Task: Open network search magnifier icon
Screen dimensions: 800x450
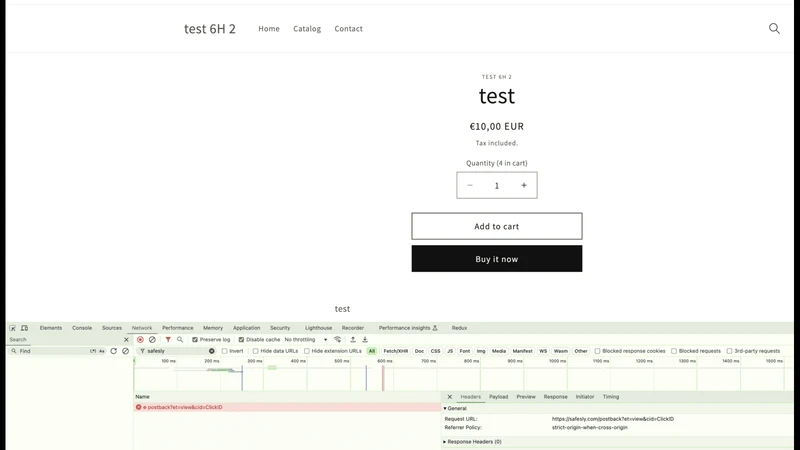Action: (180, 340)
